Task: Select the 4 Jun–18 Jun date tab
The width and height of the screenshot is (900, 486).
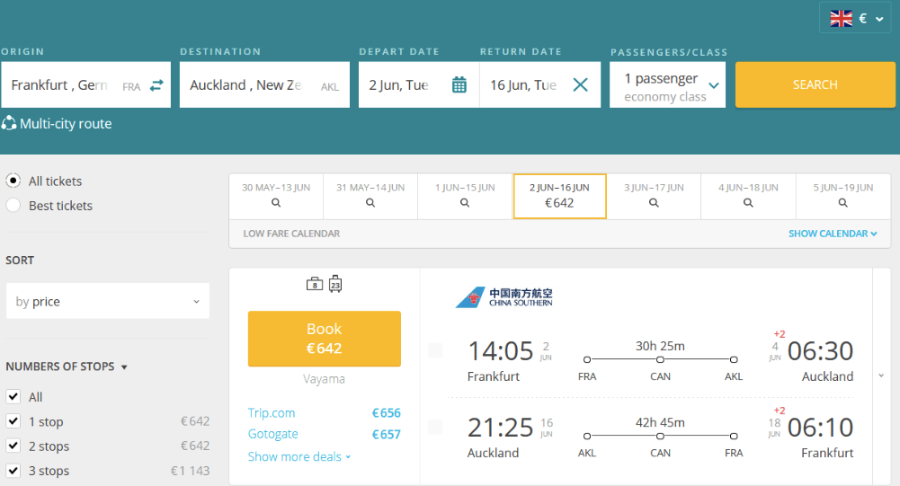Action: 748,196
